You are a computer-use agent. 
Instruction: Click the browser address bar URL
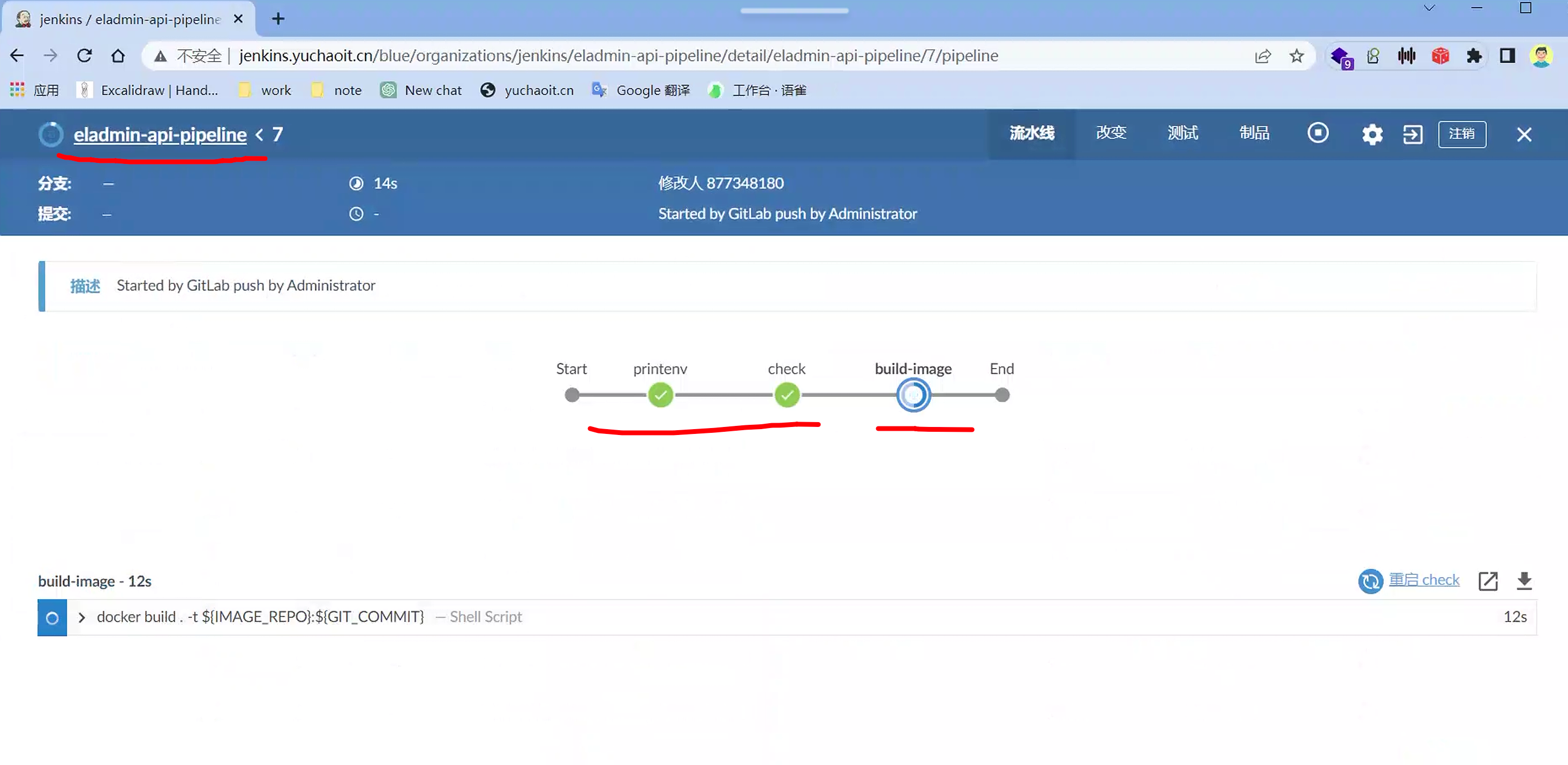tap(618, 56)
